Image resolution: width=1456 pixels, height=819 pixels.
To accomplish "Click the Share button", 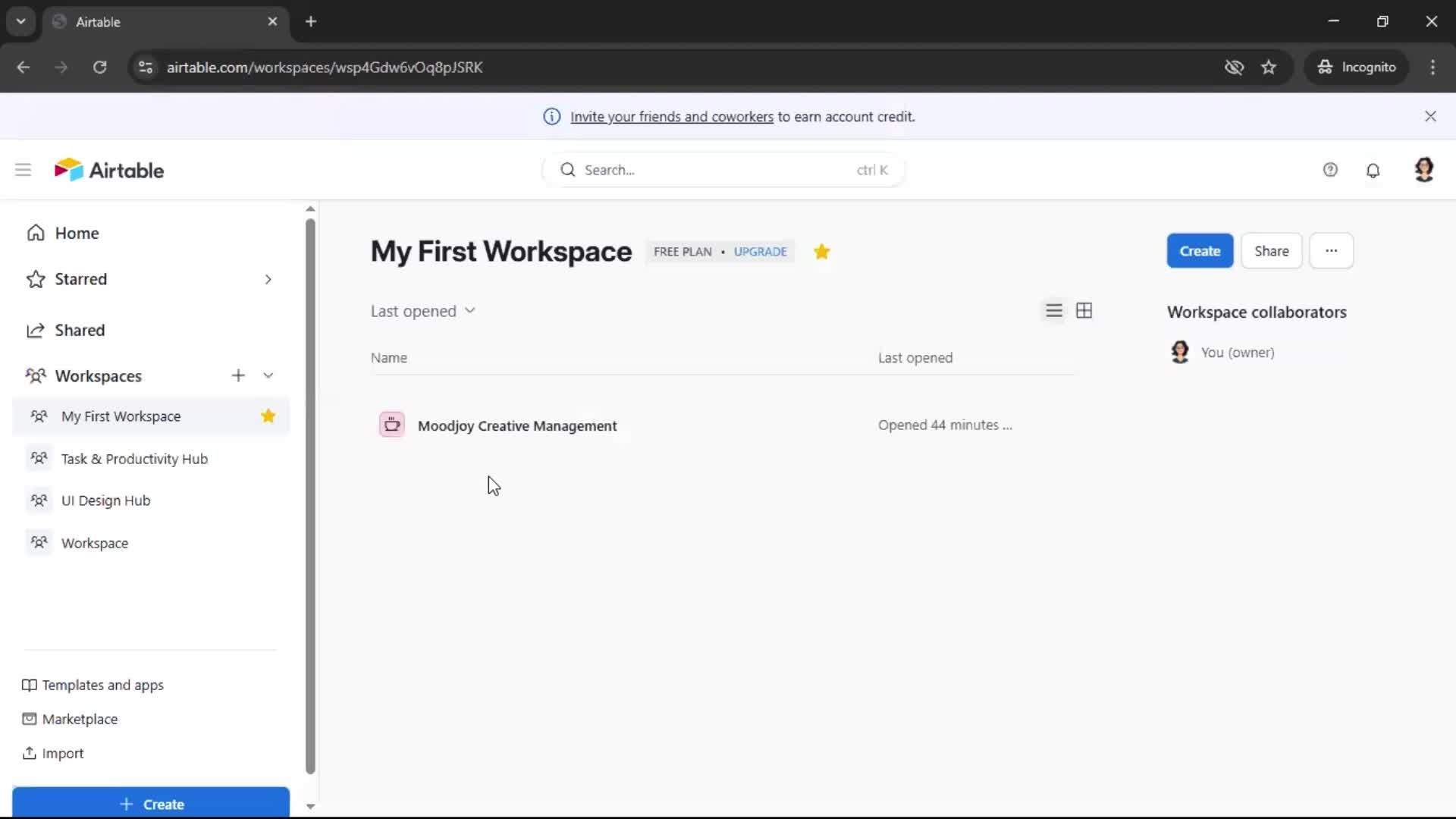I will click(1271, 251).
